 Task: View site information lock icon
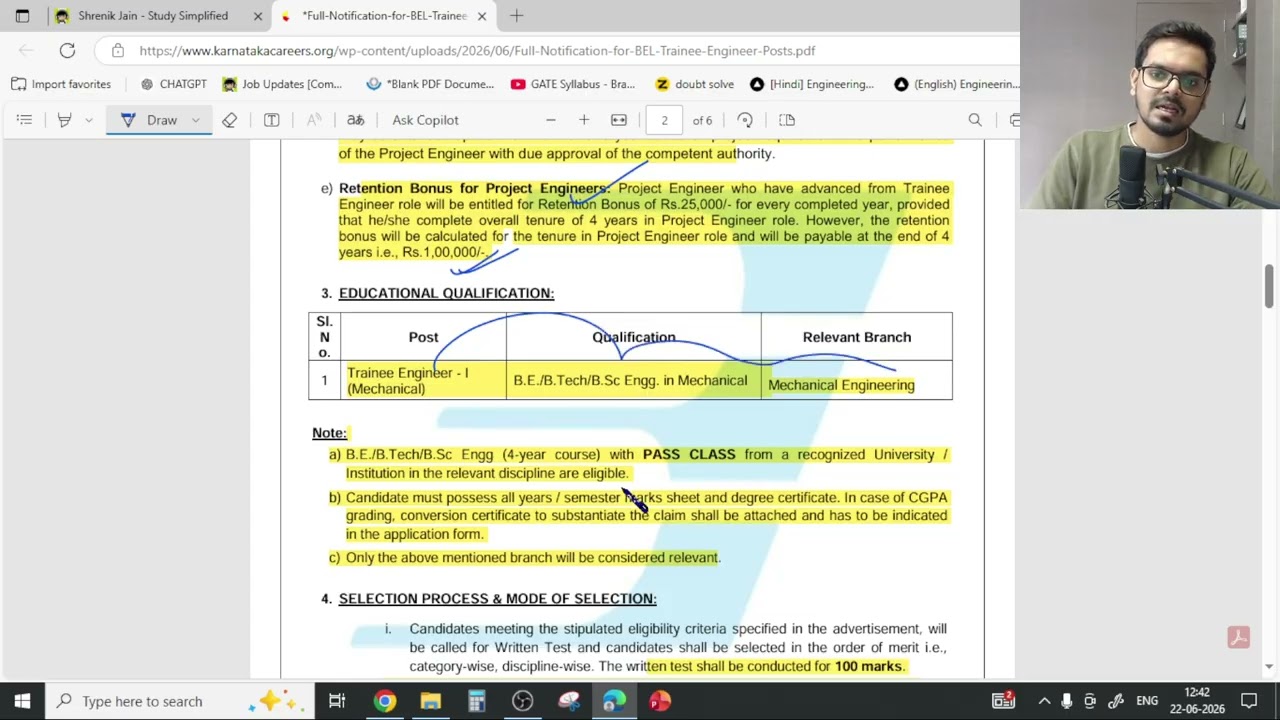[x=118, y=51]
